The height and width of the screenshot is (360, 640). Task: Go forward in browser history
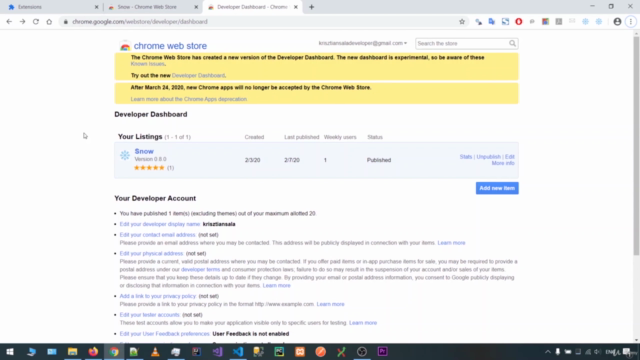(22, 22)
